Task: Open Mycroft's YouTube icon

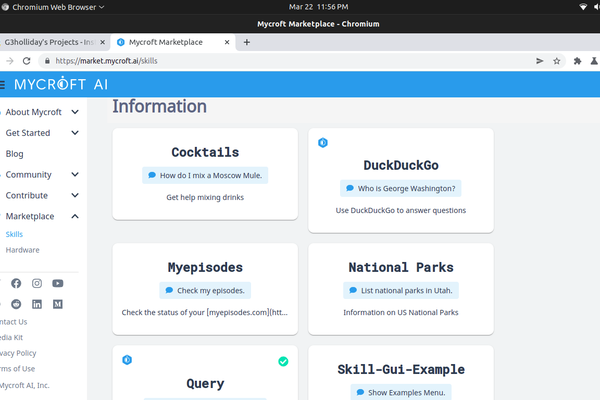Action: 58,283
